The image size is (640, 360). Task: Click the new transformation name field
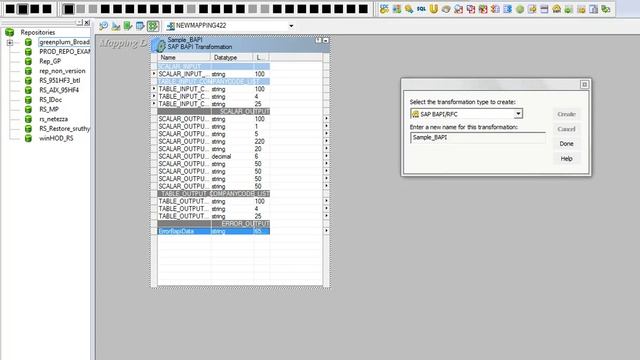pos(478,138)
